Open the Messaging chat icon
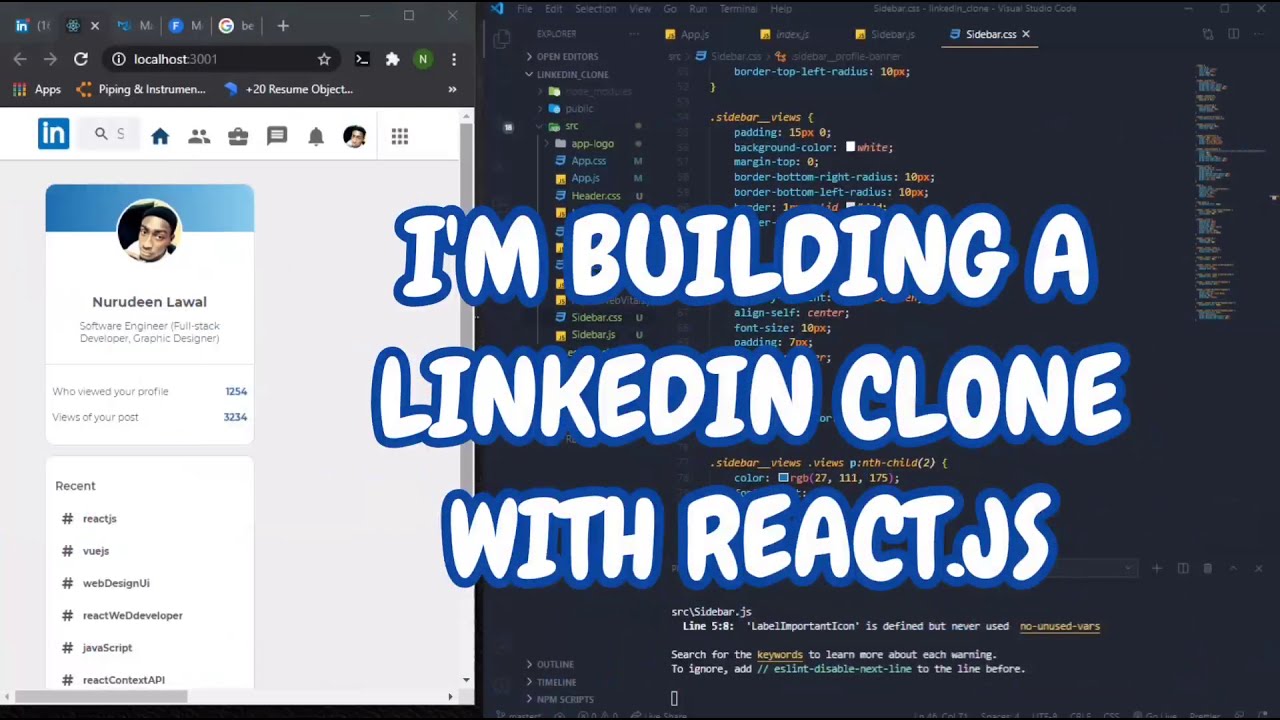 (x=277, y=137)
